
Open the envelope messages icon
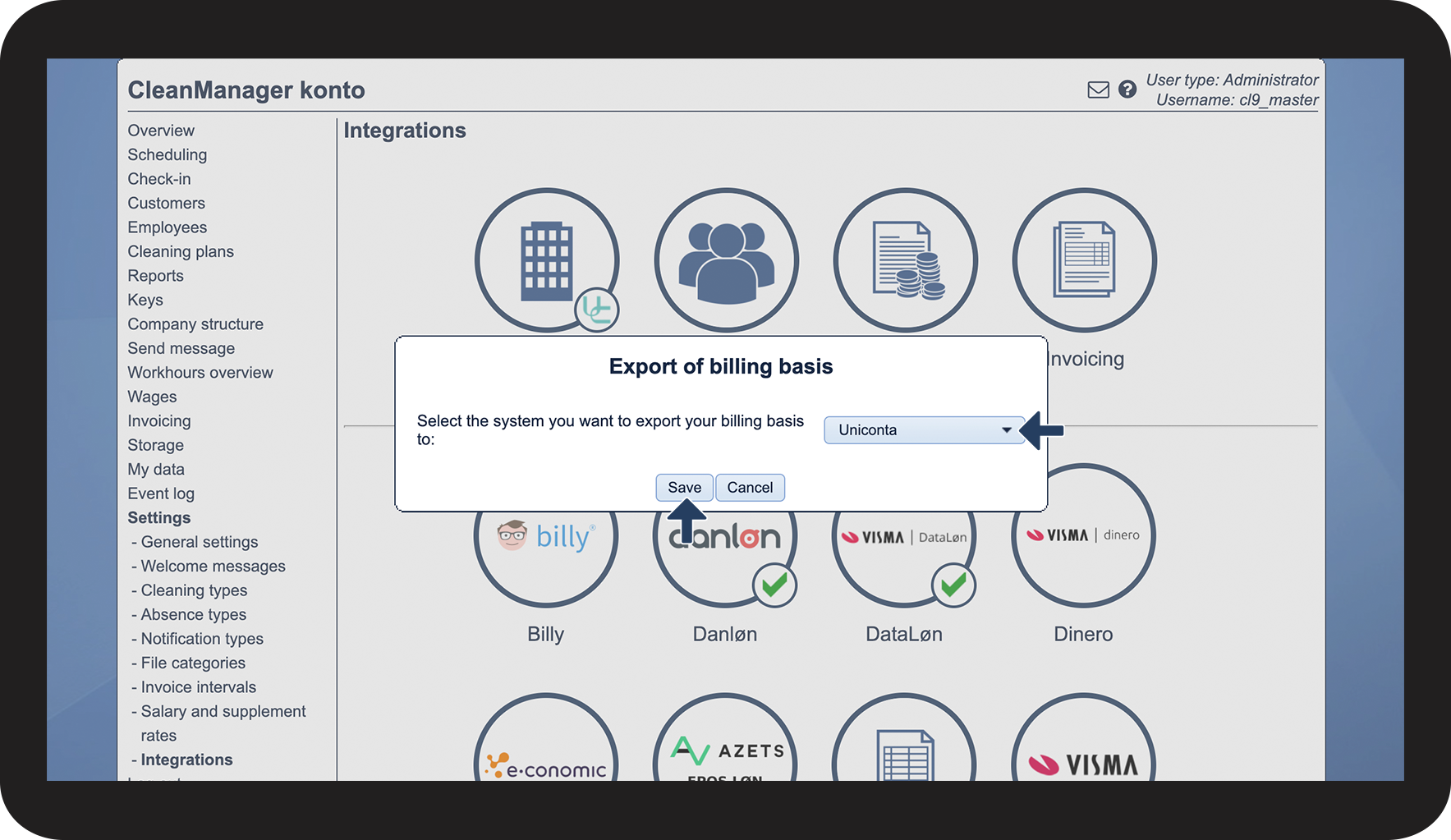[1098, 90]
